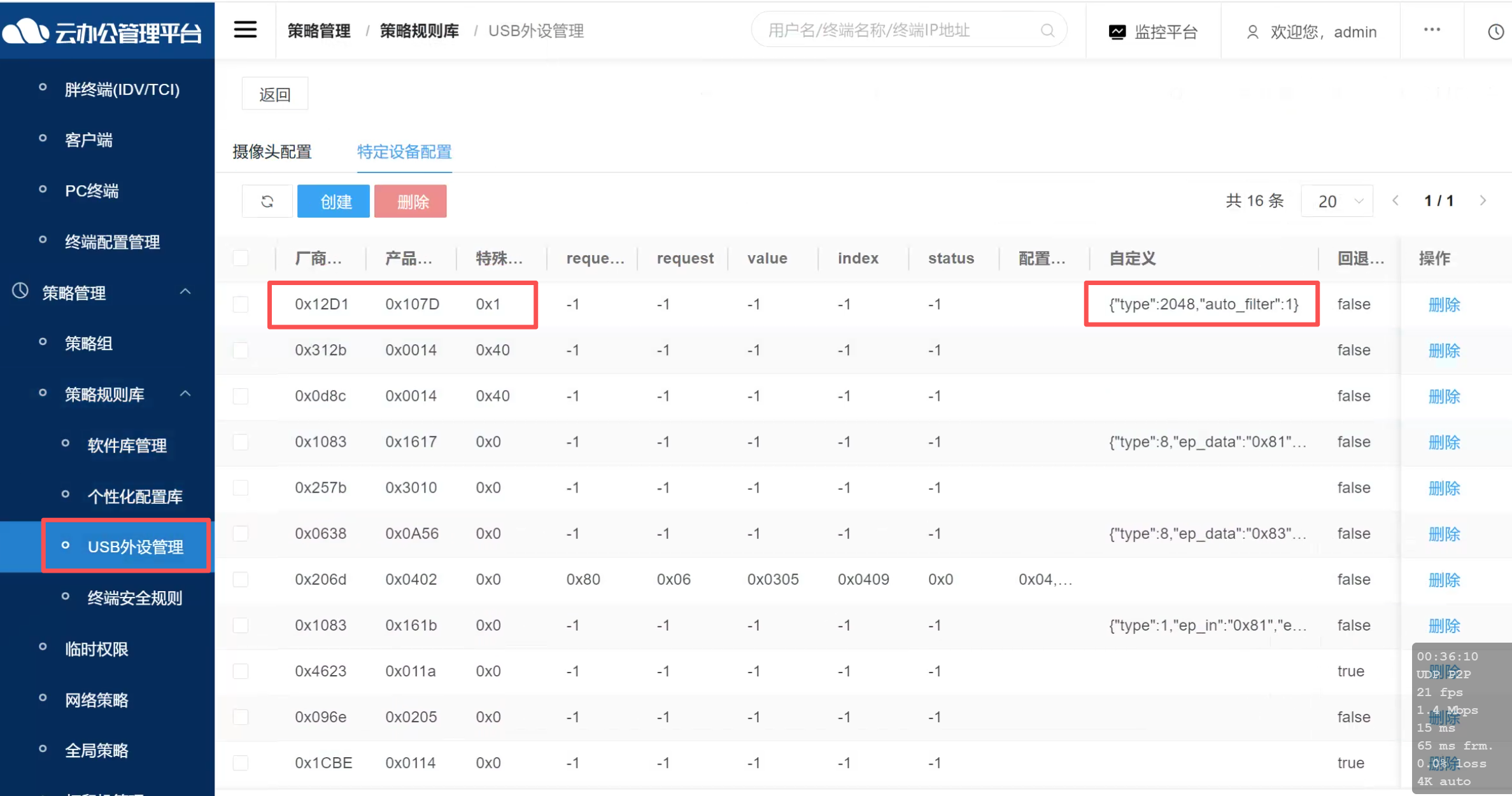1512x796 pixels.
Task: Click the blue 创建 button
Action: 334,202
